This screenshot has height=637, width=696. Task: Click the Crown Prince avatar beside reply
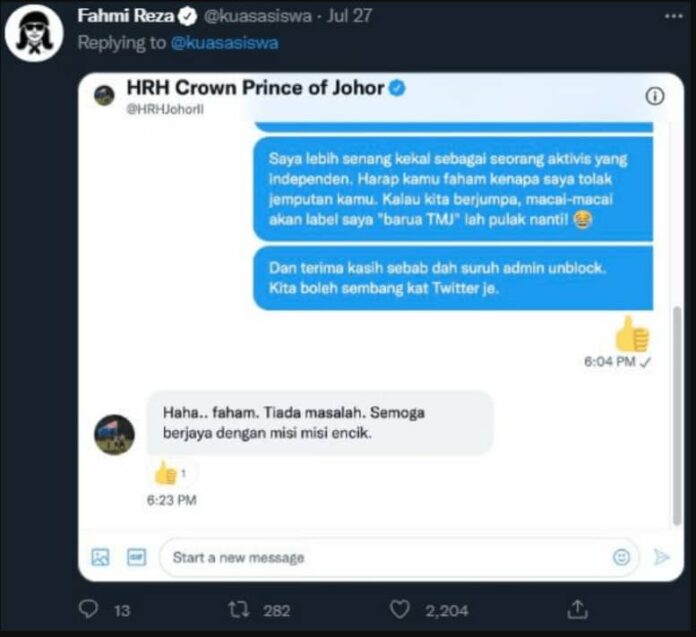click(x=114, y=435)
